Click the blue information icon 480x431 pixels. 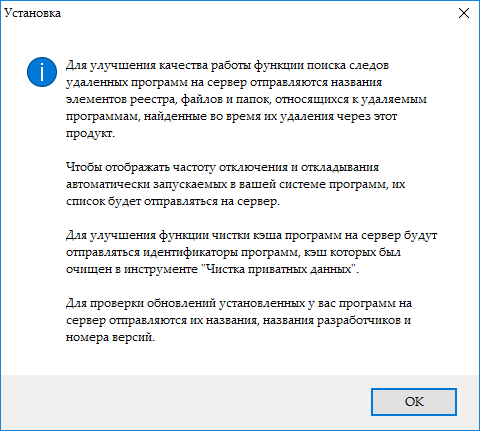pos(42,72)
